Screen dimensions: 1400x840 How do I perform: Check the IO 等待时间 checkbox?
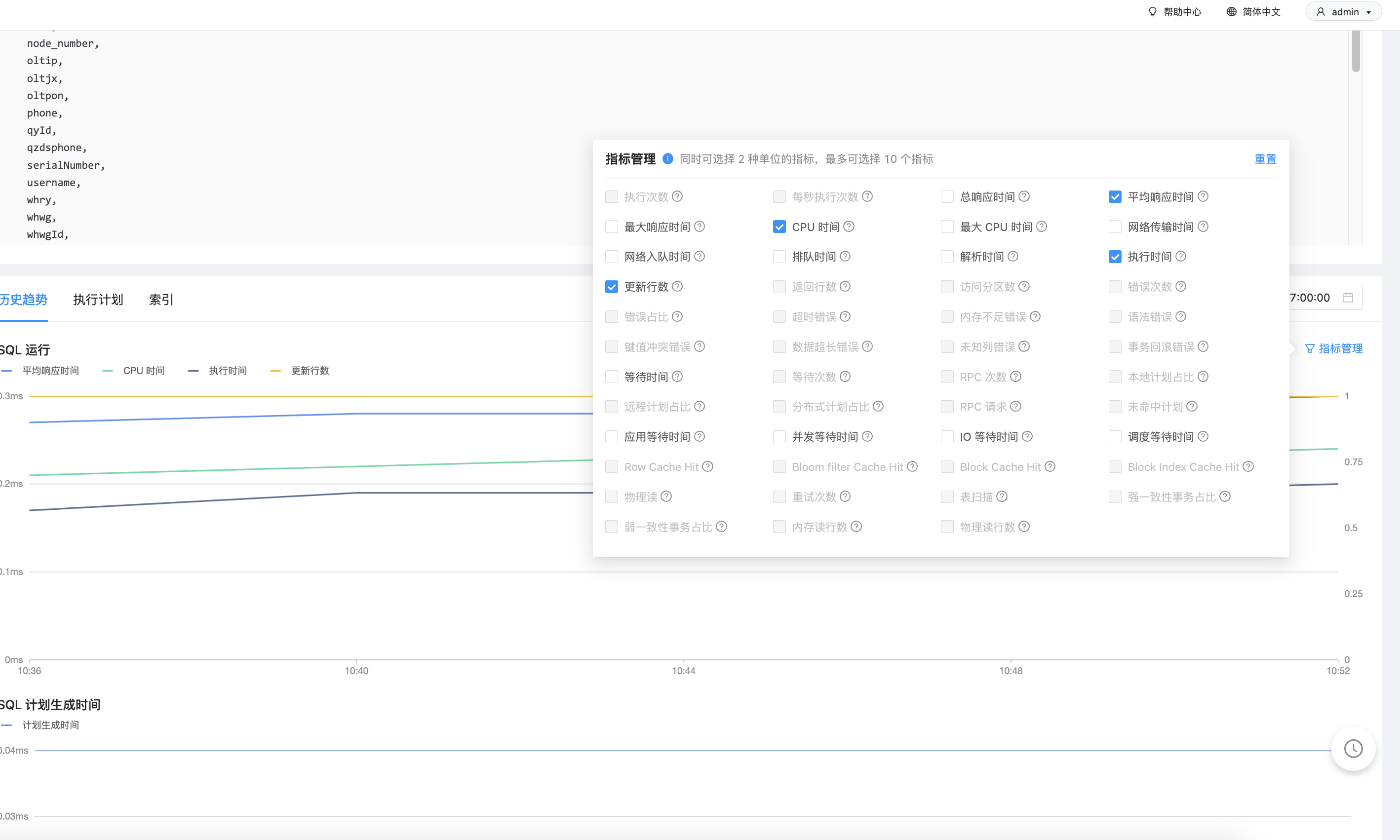click(947, 436)
